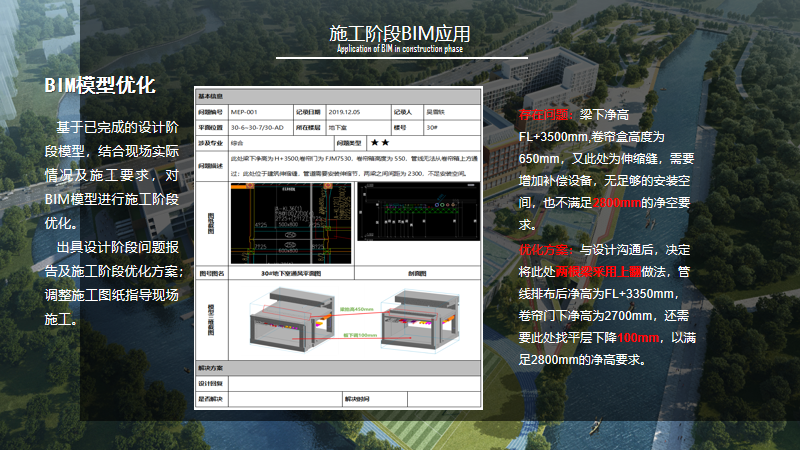This screenshot has width=800, height=450.
Task: Select the BIM模型优化 heading
Action: [x=99, y=87]
